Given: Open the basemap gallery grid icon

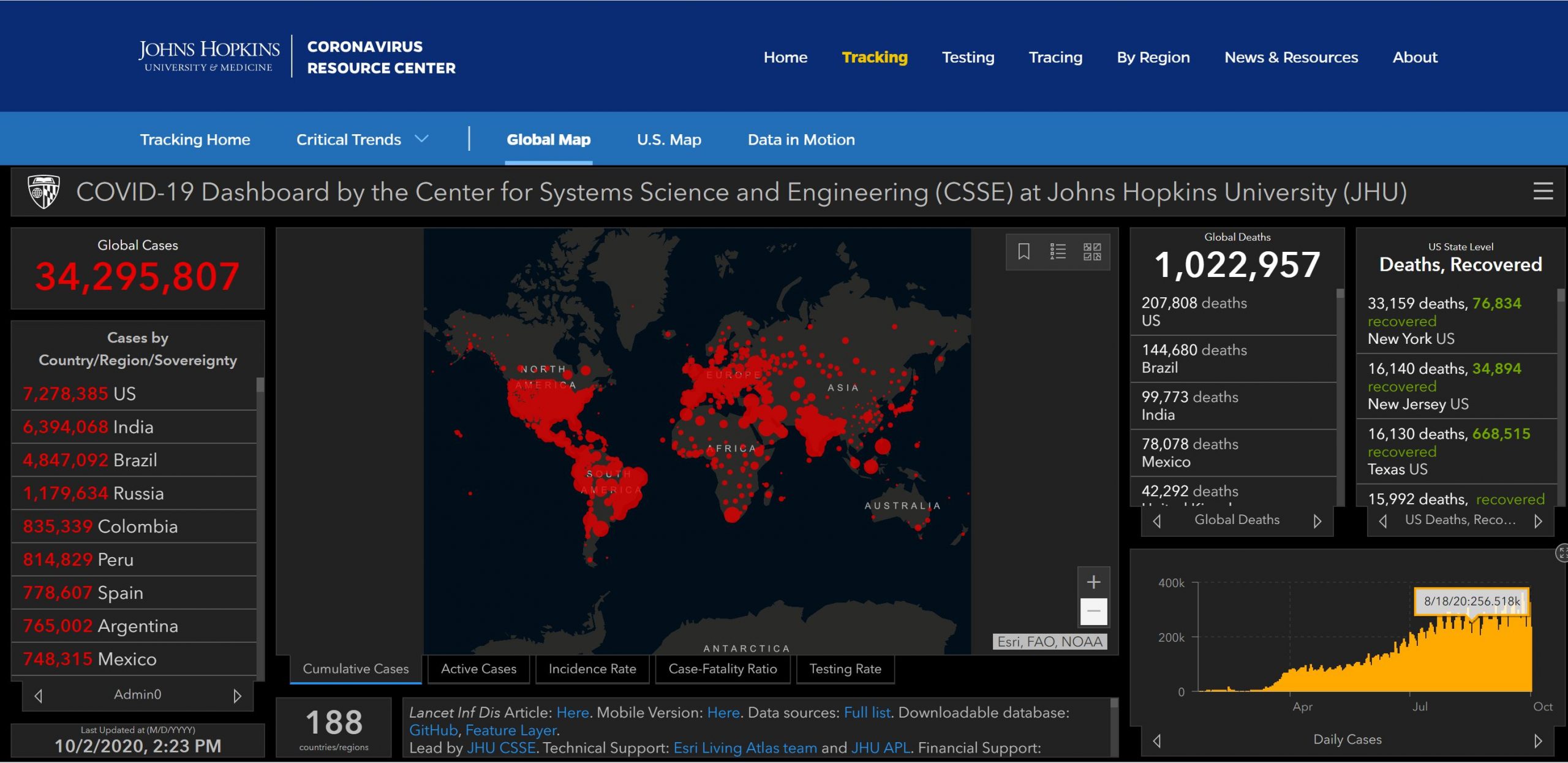Looking at the screenshot, I should (x=1091, y=251).
